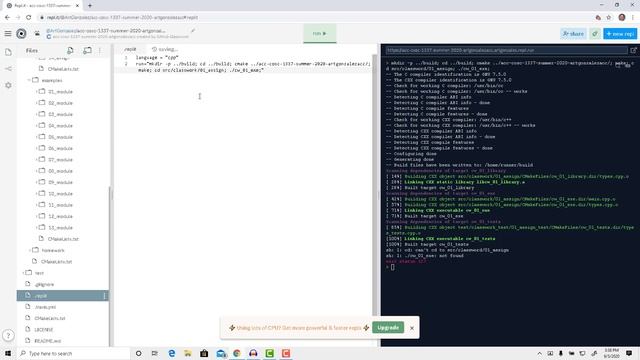640x360 pixels.
Task: Open the hamburger menu in Replit header
Action: [8, 33]
